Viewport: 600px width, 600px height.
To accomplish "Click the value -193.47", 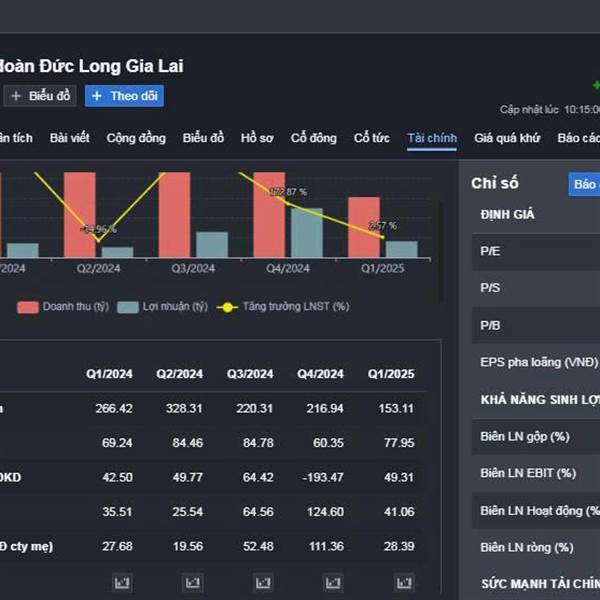I will 323,477.
